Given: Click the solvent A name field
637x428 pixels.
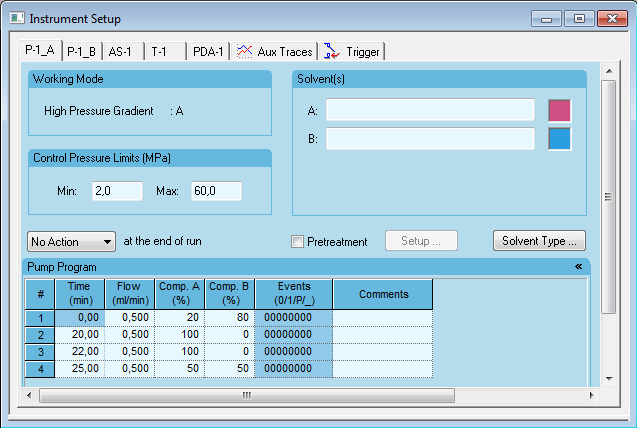Looking at the screenshot, I should [x=430, y=110].
